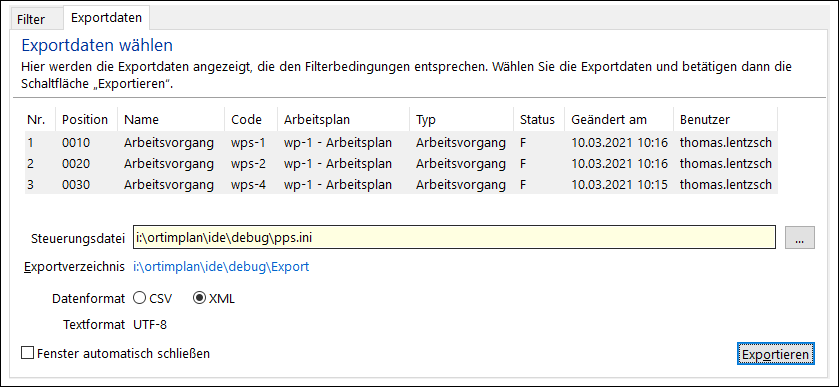This screenshot has height=387, width=839.
Task: Open the export directory link i:\ortimplan\ide\debug\Export
Action: 221,267
